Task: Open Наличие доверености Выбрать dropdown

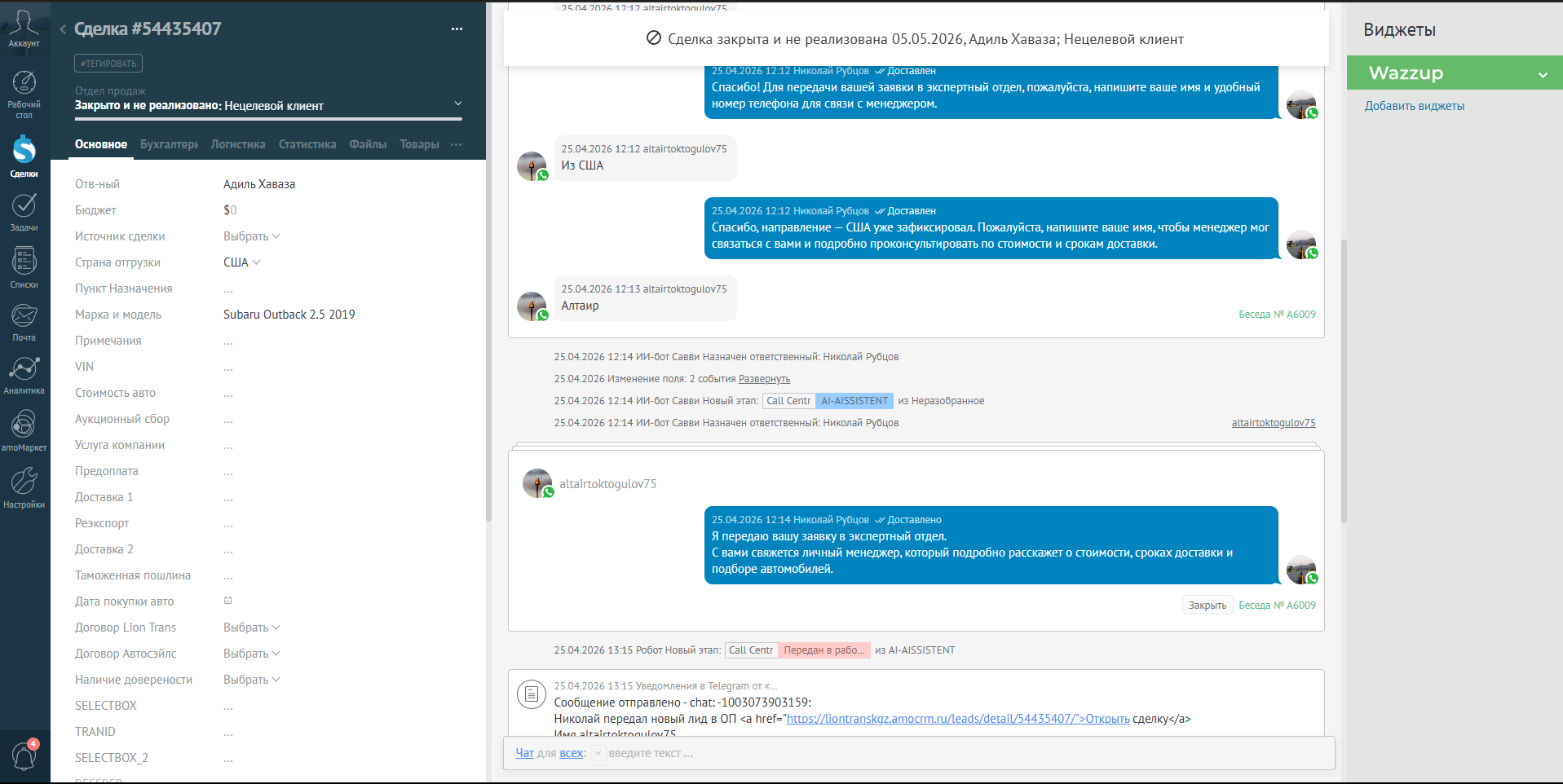Action: (252, 680)
